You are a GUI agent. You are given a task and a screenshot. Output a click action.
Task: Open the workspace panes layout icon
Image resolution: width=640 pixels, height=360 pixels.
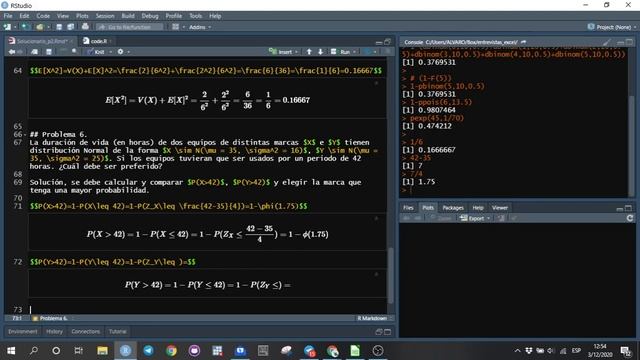[x=175, y=27]
